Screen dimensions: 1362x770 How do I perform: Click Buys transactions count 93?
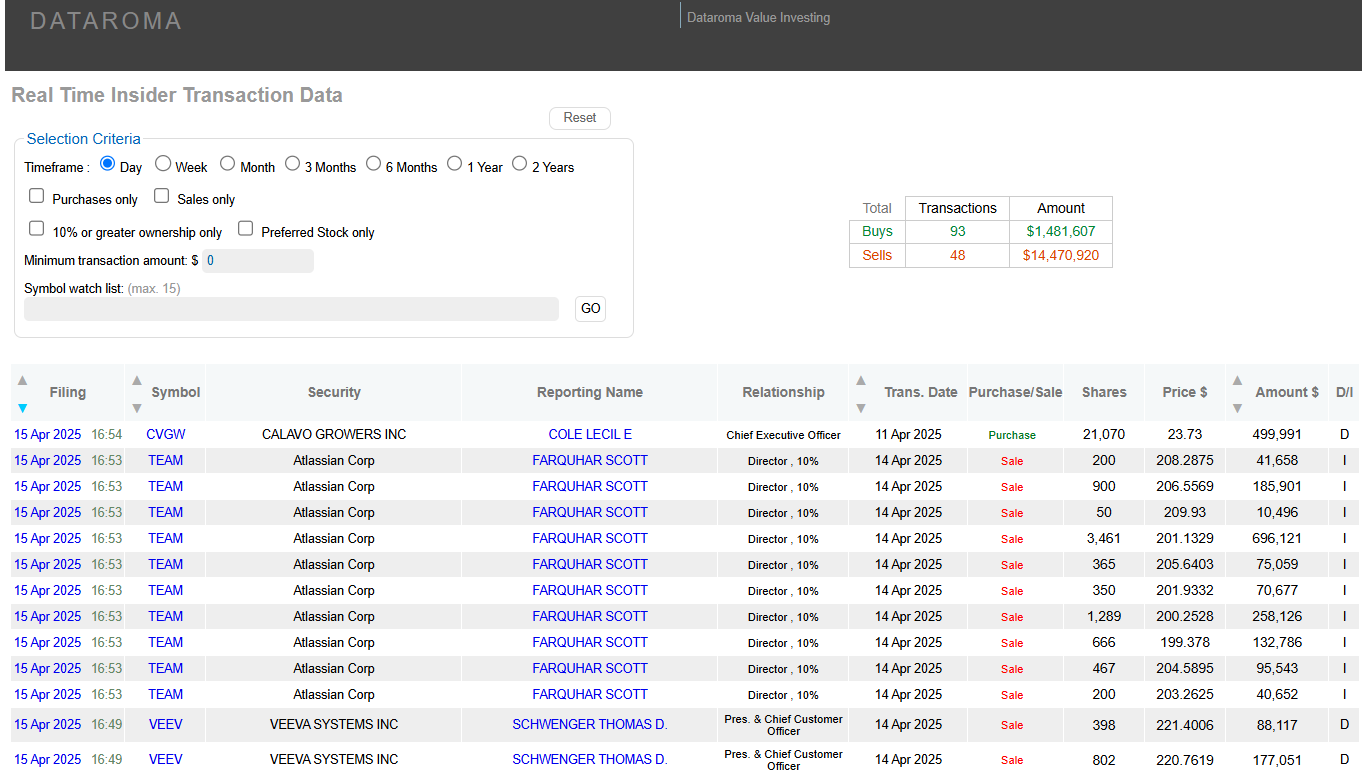click(957, 231)
